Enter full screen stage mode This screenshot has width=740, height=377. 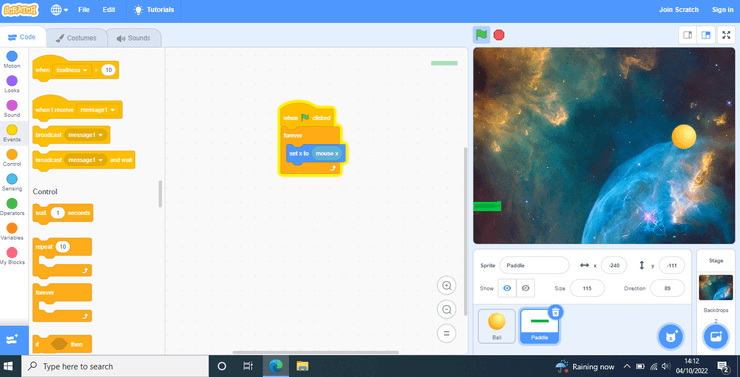tap(726, 35)
